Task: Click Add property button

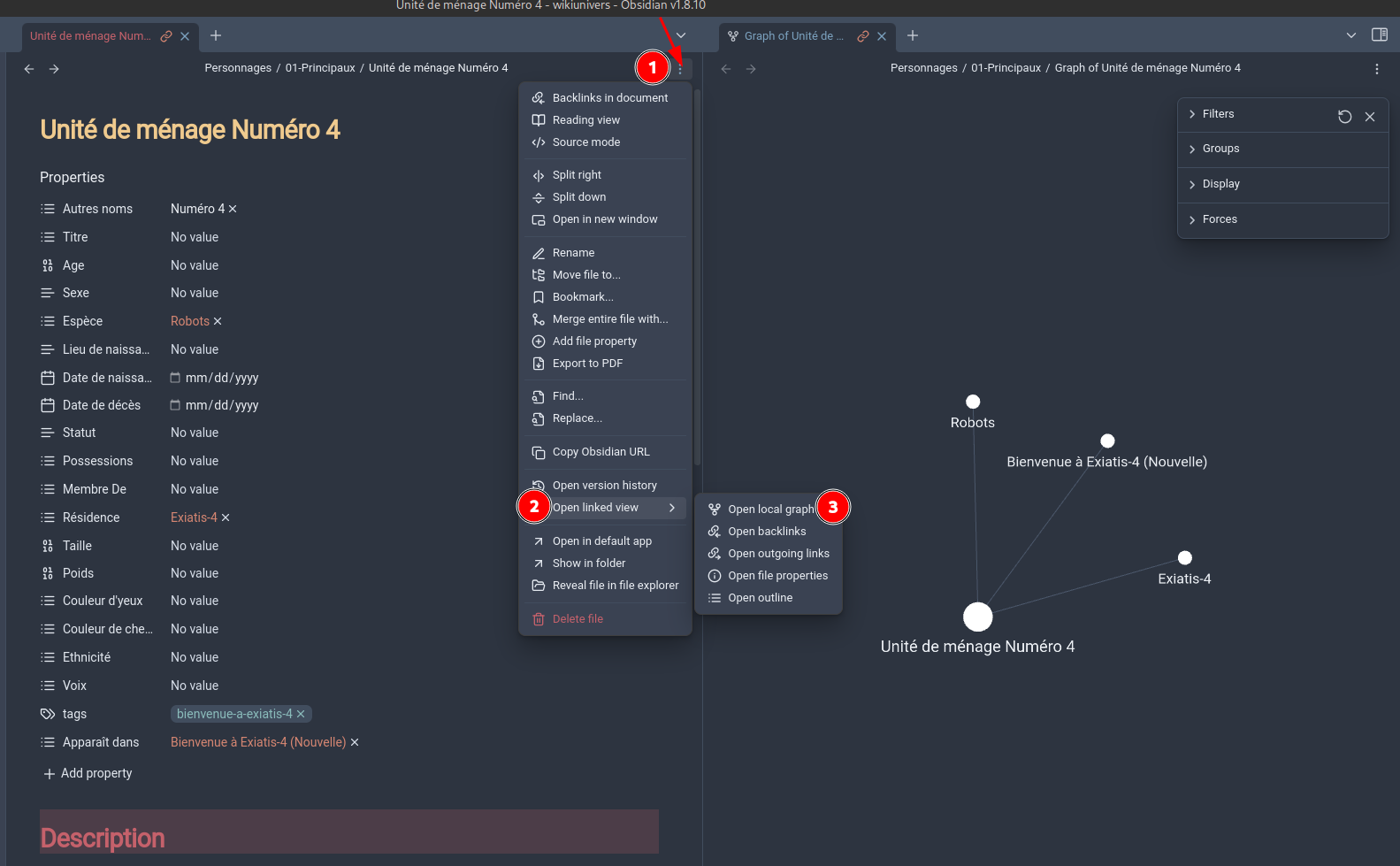Action: coord(88,773)
